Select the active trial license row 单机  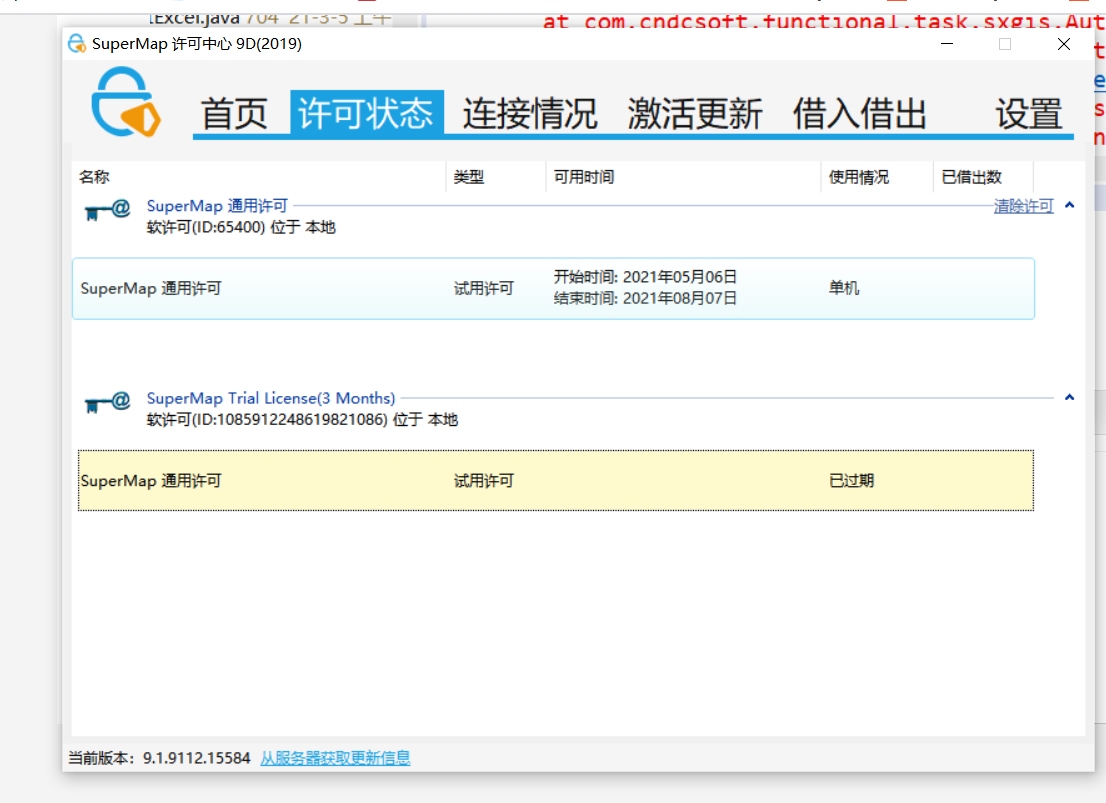(x=553, y=289)
